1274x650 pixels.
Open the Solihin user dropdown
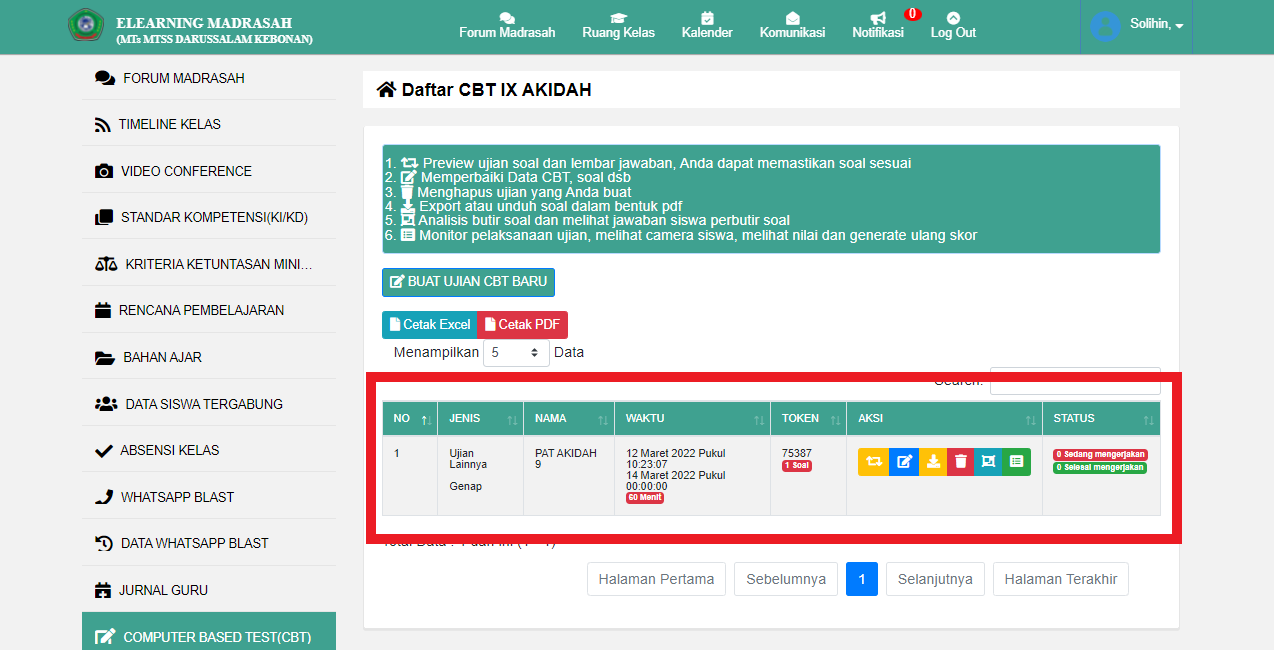click(x=1137, y=25)
